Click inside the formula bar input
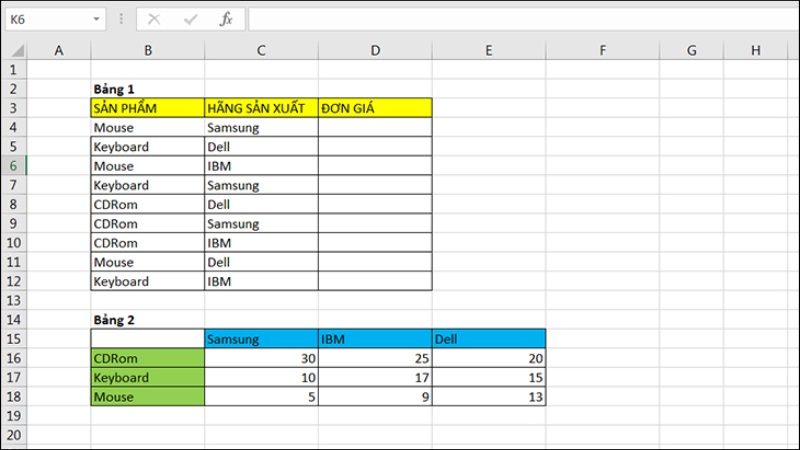800x450 pixels. 524,19
